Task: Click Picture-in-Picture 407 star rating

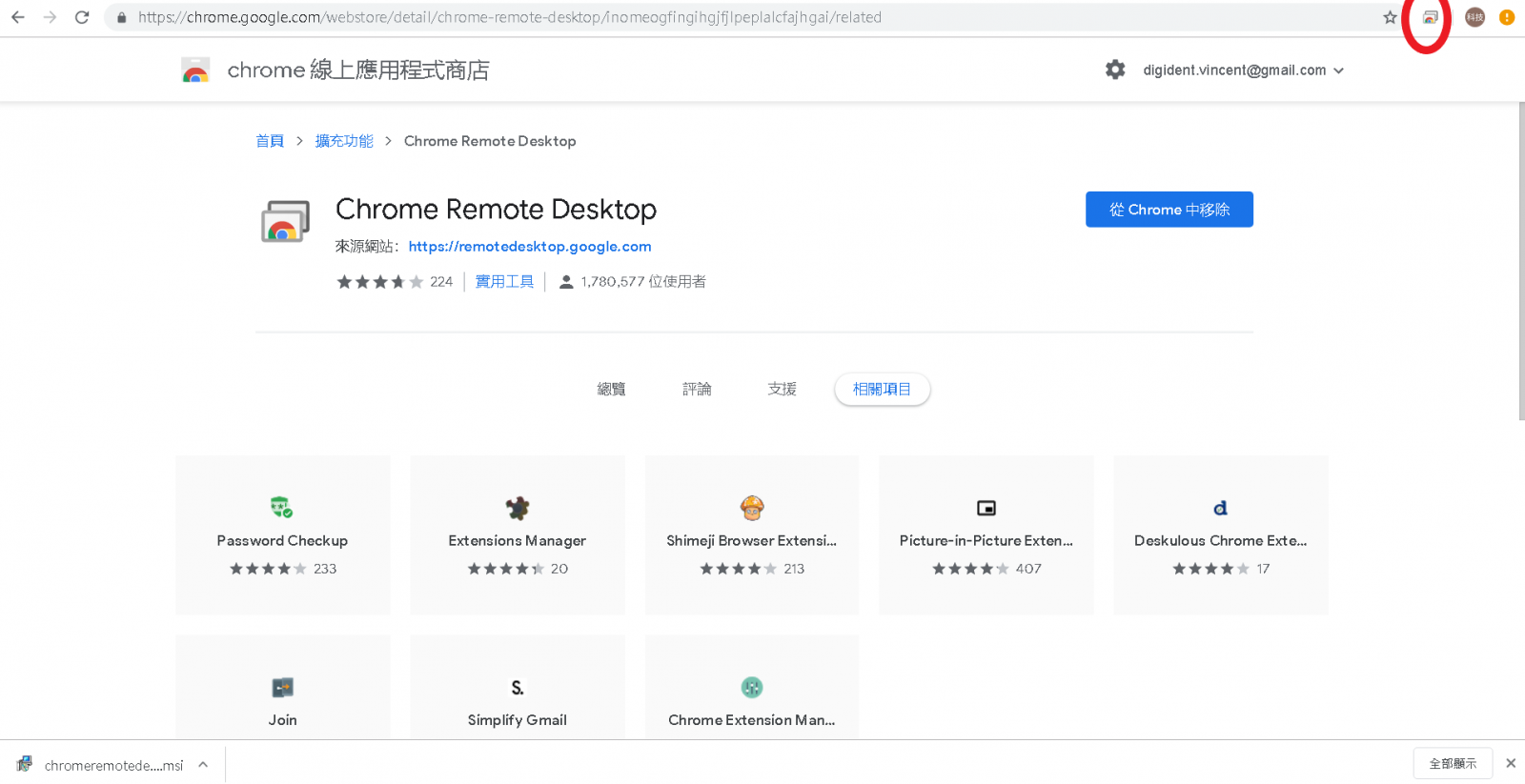Action: (986, 569)
